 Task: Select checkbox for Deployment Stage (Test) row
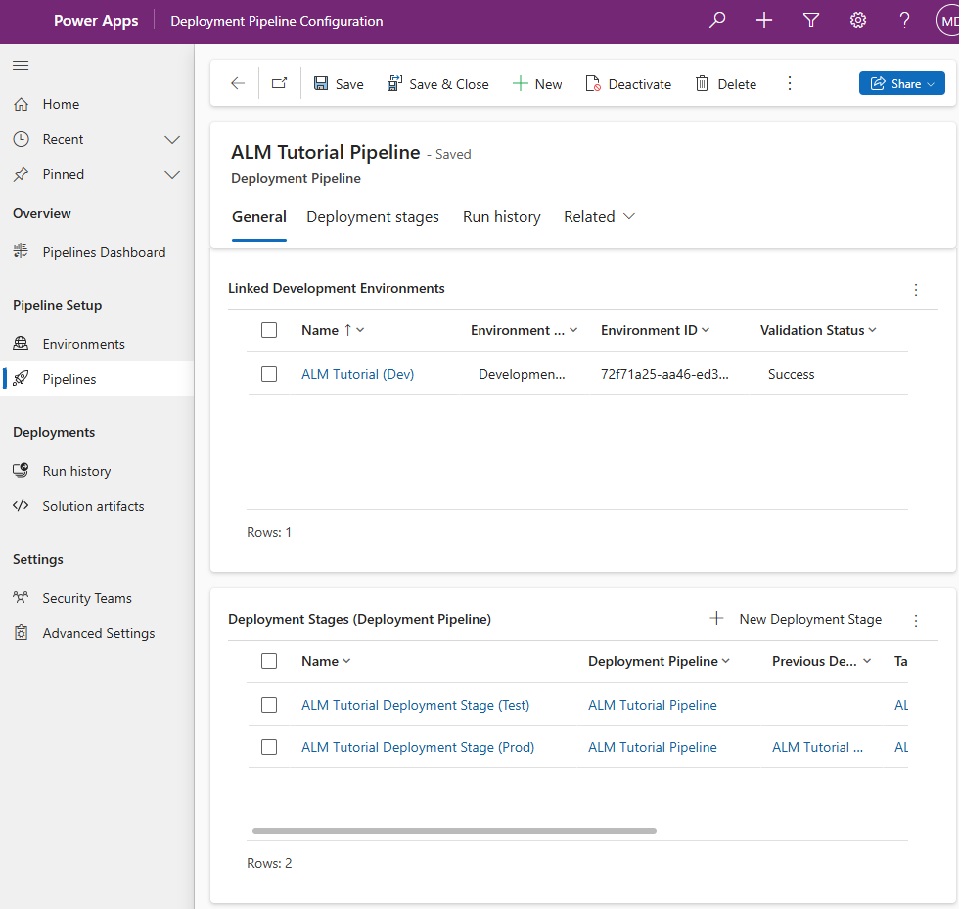click(x=269, y=705)
